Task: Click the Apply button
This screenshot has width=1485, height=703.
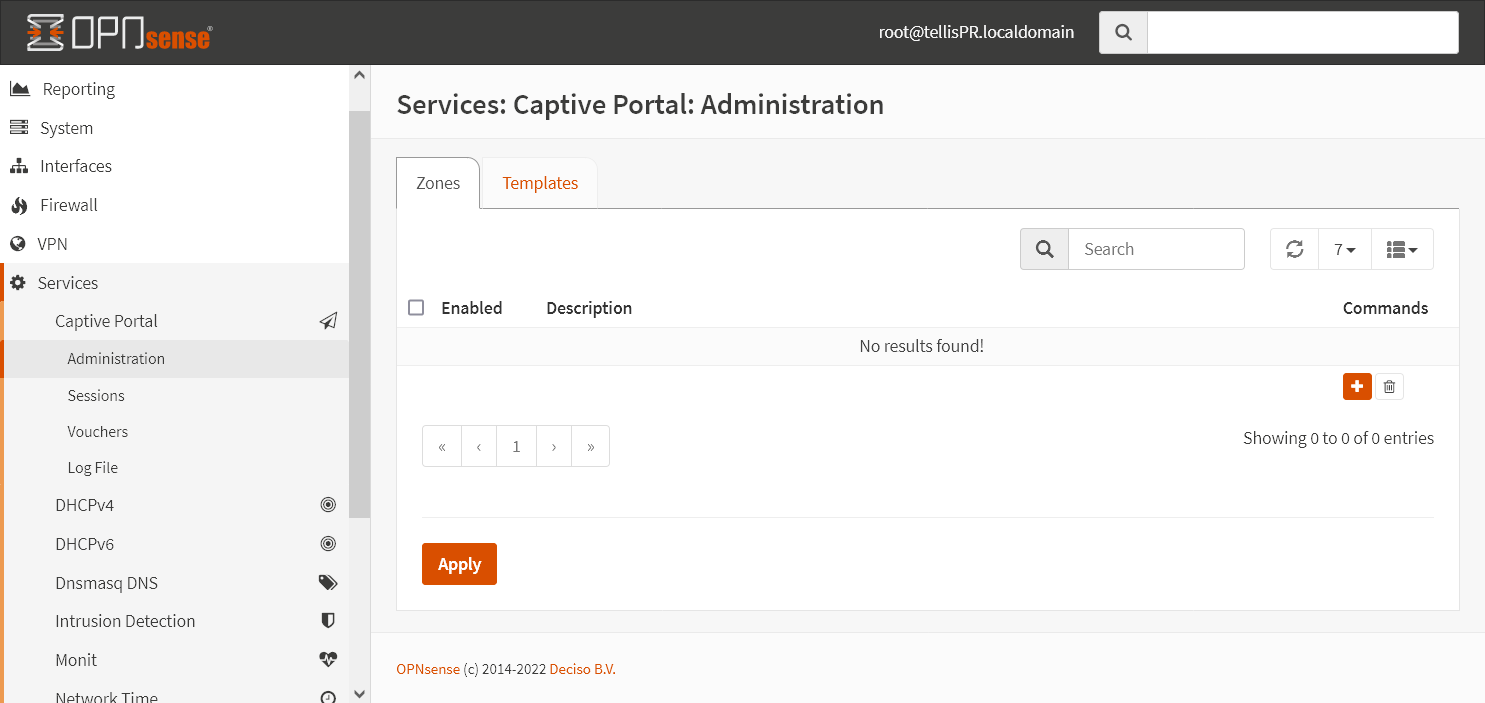Action: [x=459, y=564]
